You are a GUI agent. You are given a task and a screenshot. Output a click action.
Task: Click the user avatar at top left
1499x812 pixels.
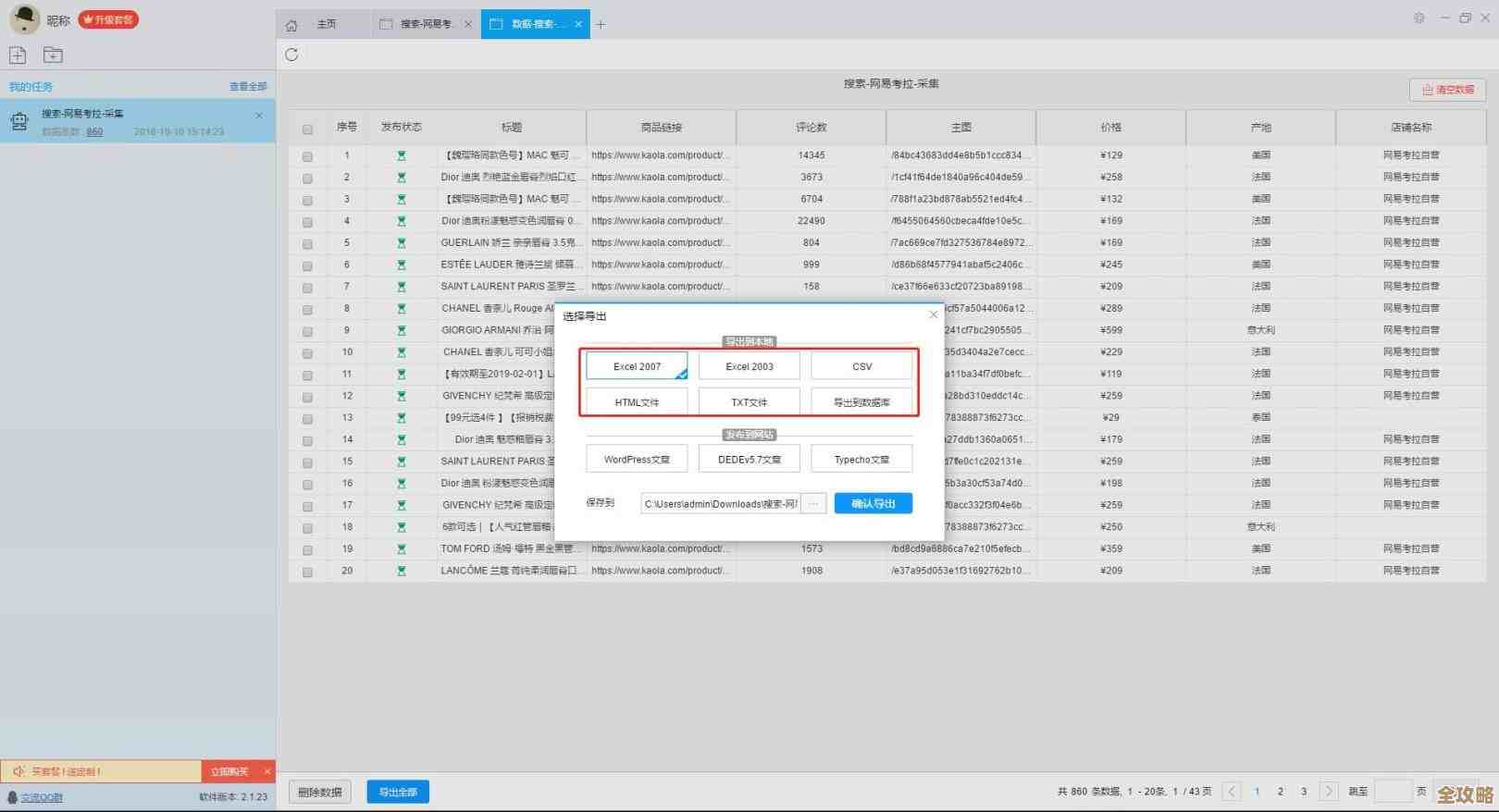pos(24,18)
